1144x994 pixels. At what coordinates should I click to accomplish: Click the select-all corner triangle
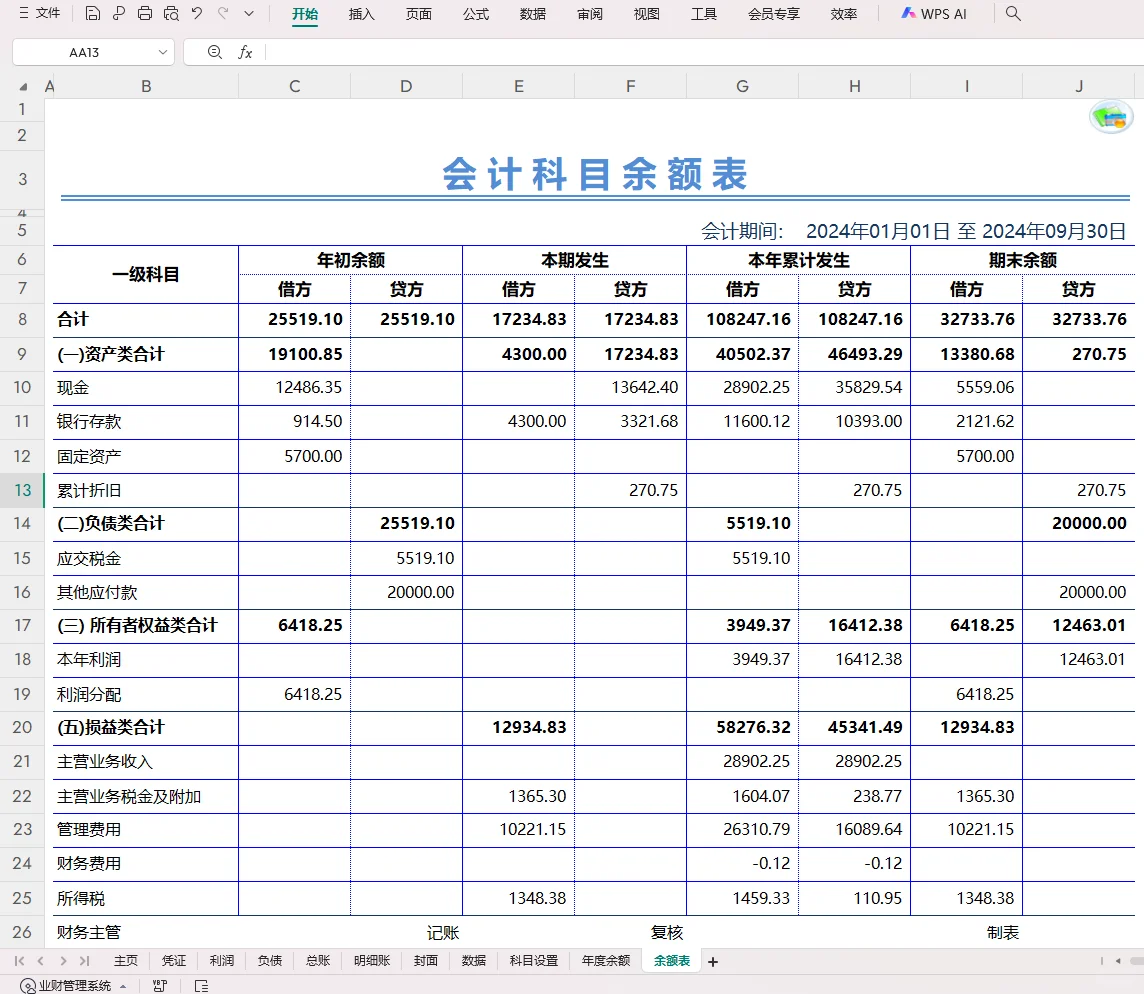click(x=23, y=87)
